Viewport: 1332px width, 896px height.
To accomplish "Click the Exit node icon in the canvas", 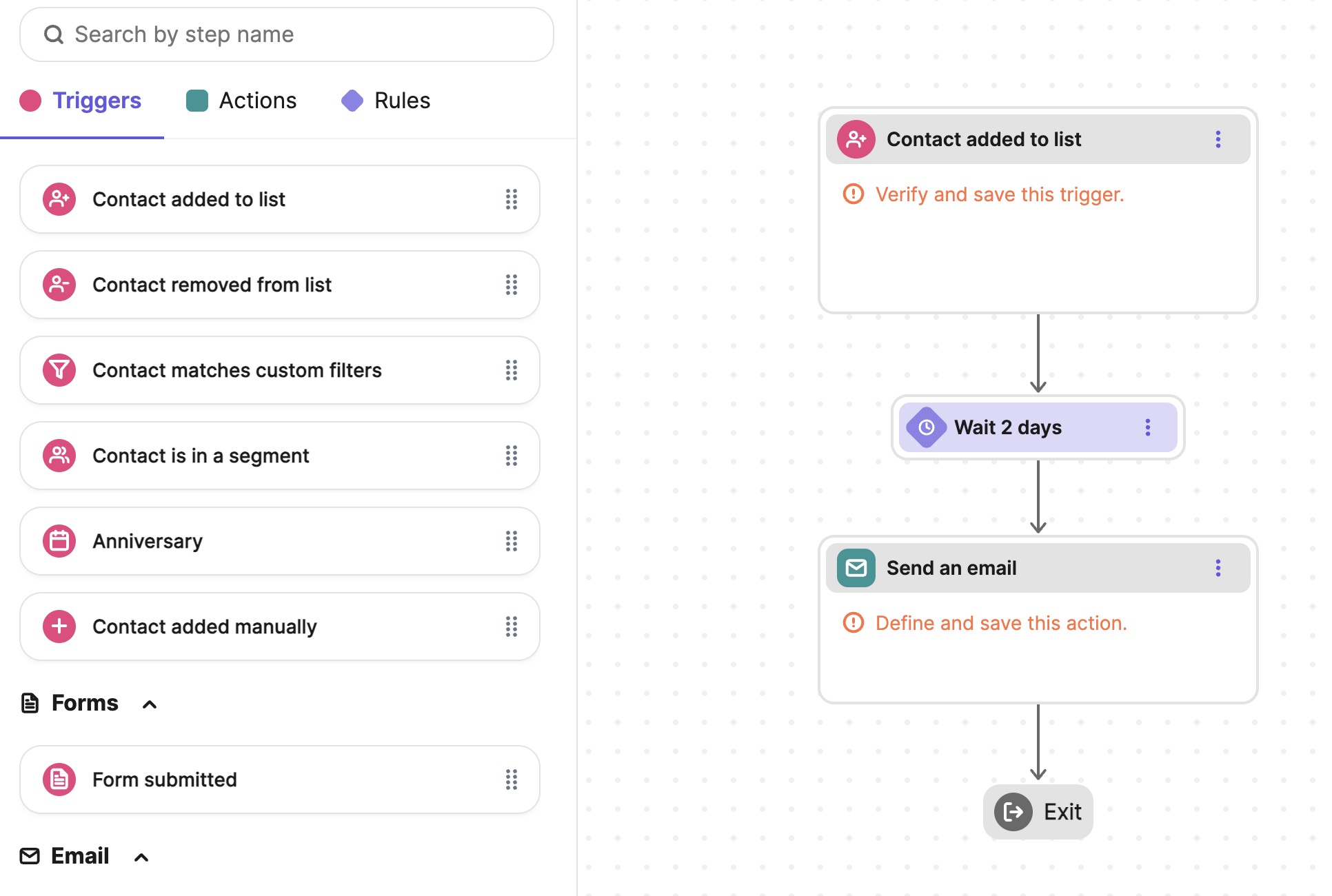I will [x=1014, y=812].
